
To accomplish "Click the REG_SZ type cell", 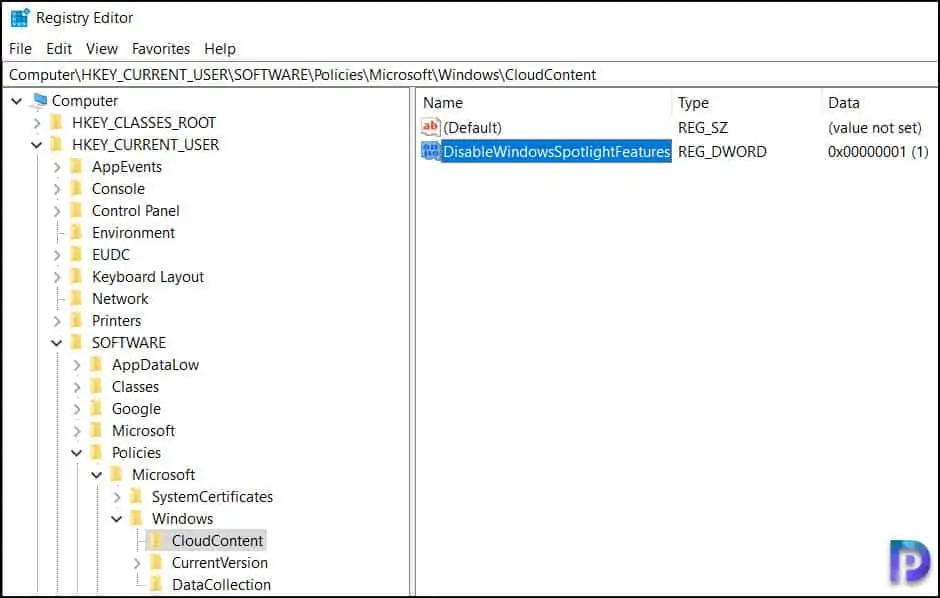I will coord(703,128).
